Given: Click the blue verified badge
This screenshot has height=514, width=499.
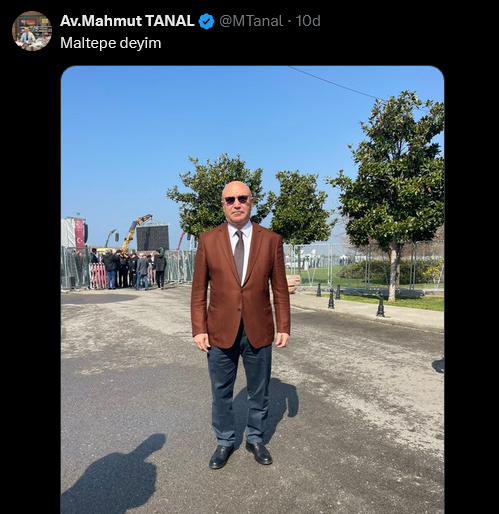Looking at the screenshot, I should coord(206,21).
